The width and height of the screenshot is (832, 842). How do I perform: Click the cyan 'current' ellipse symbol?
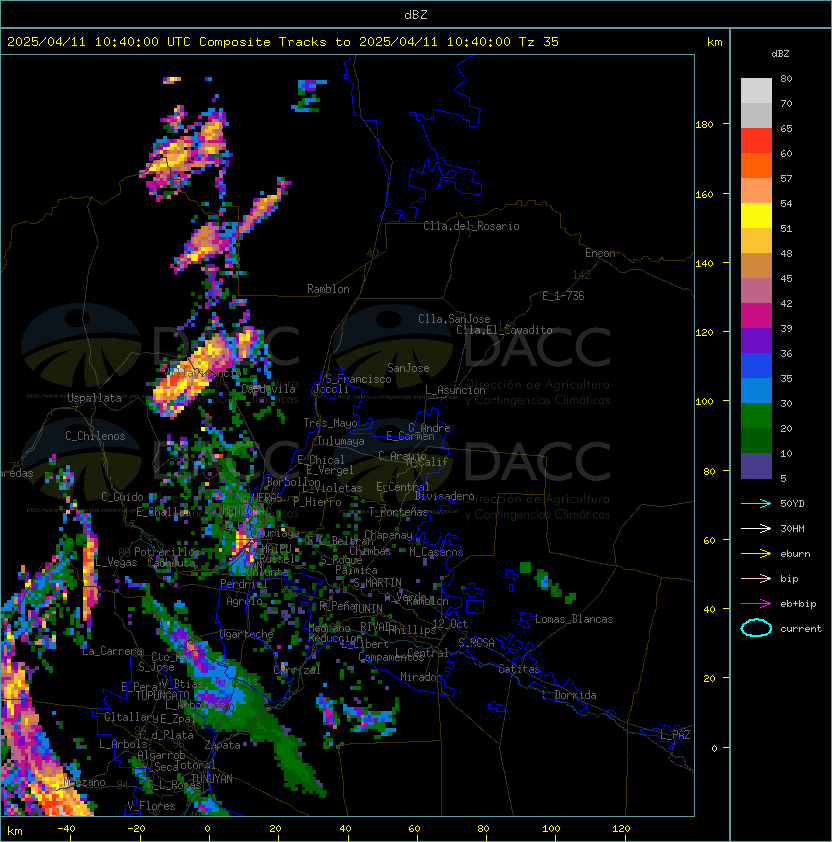coord(756,628)
